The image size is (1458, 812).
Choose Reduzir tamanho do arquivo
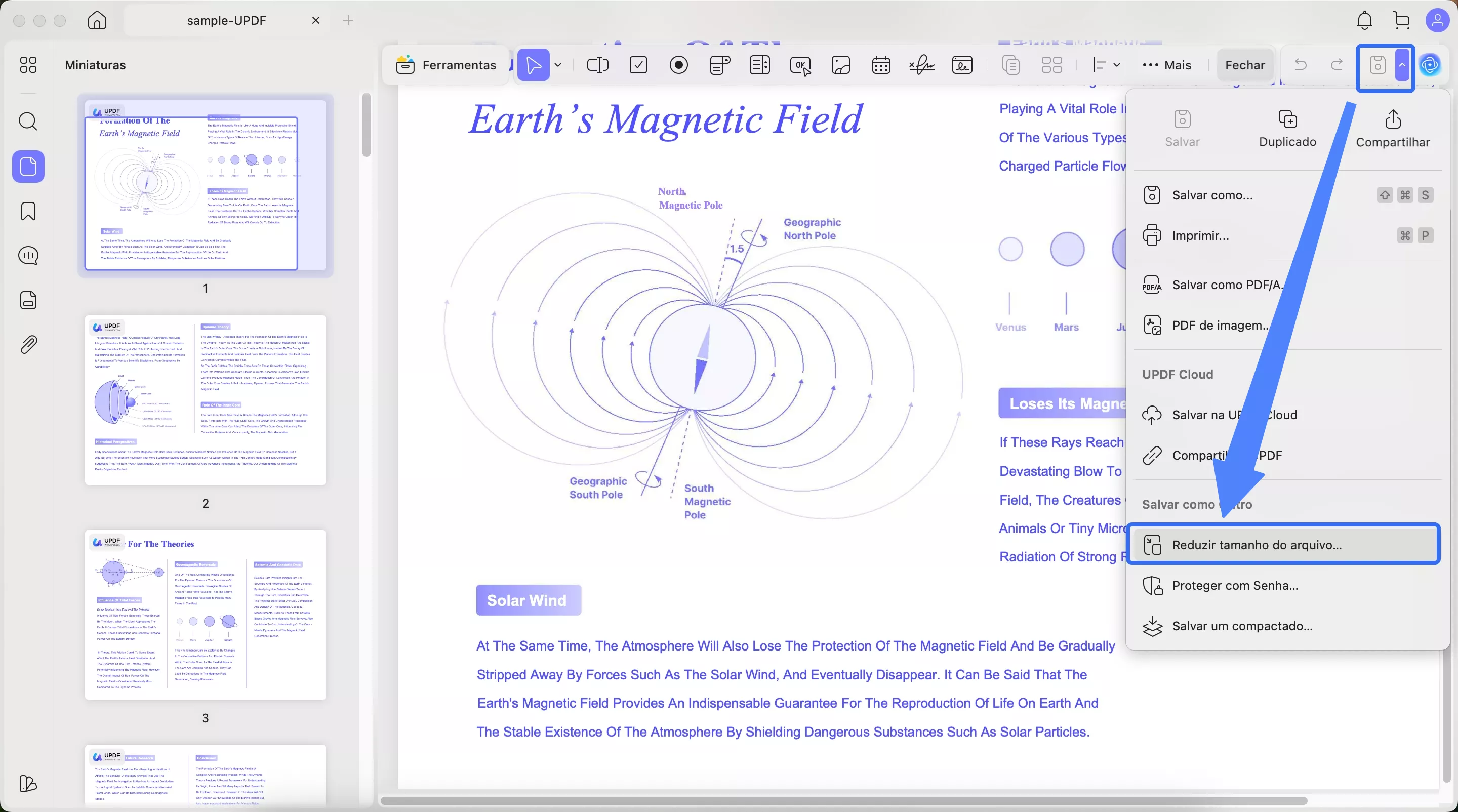point(1256,544)
